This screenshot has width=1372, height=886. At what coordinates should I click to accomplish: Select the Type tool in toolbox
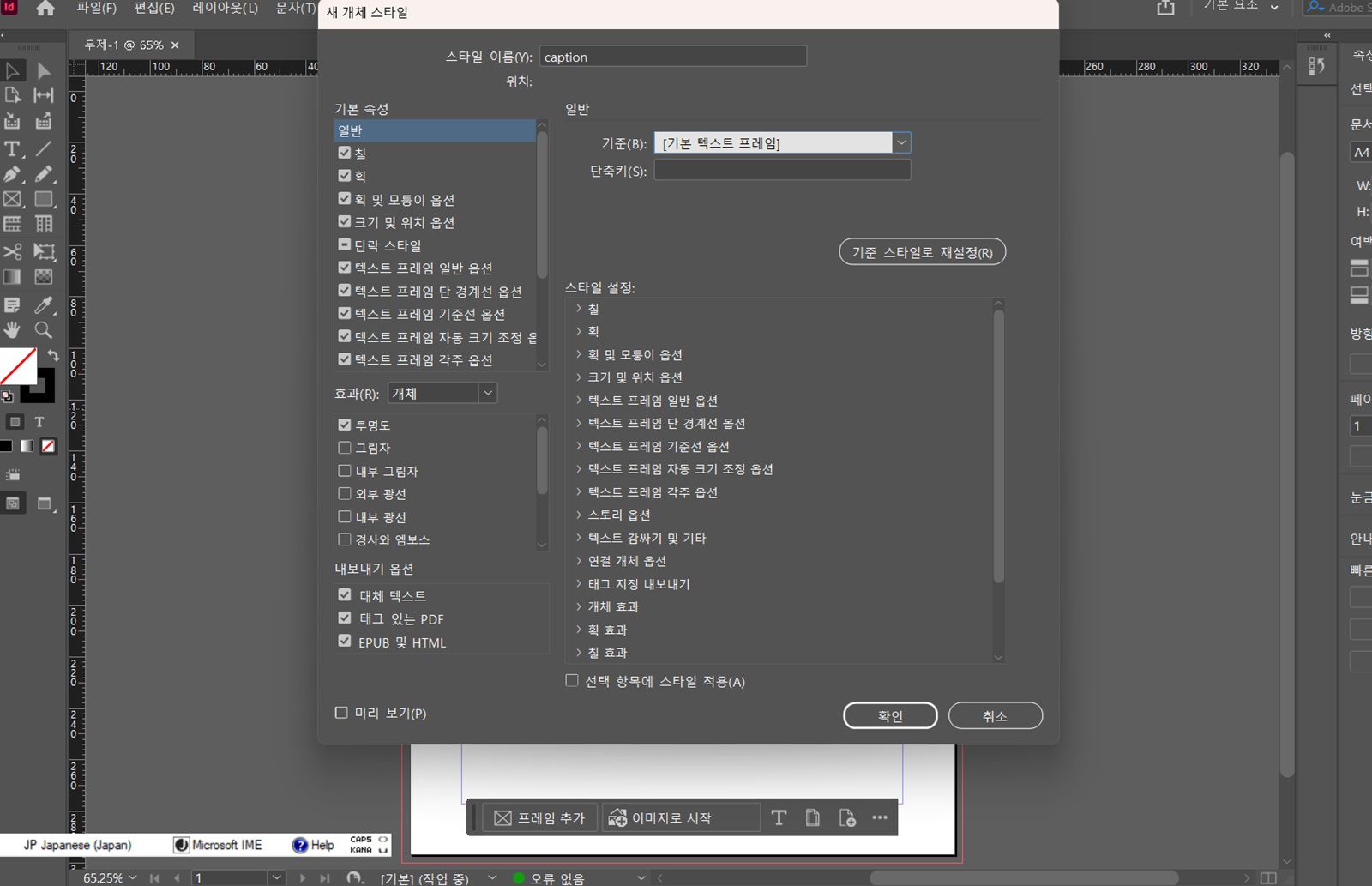click(13, 148)
